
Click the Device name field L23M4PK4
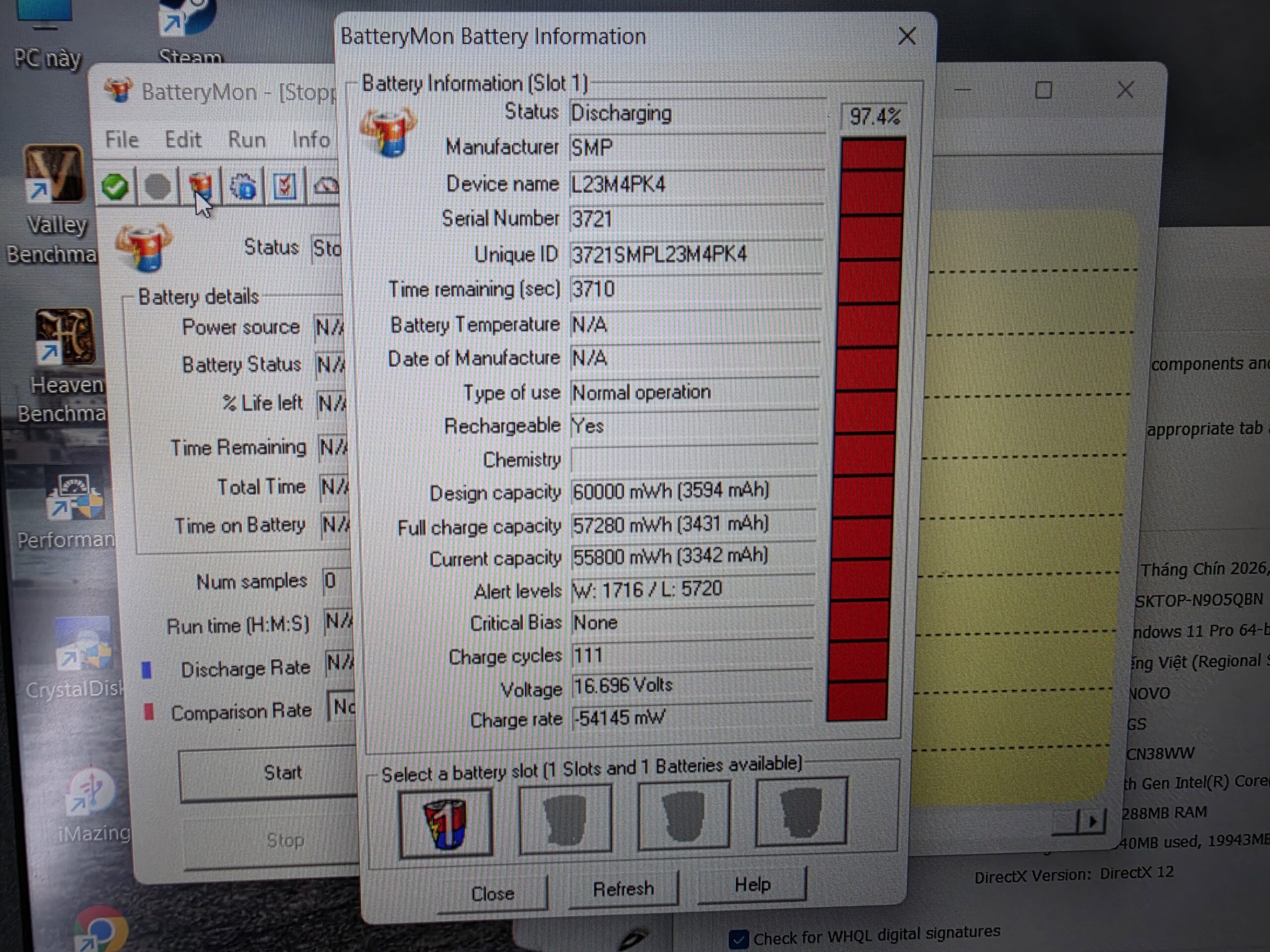(x=697, y=184)
